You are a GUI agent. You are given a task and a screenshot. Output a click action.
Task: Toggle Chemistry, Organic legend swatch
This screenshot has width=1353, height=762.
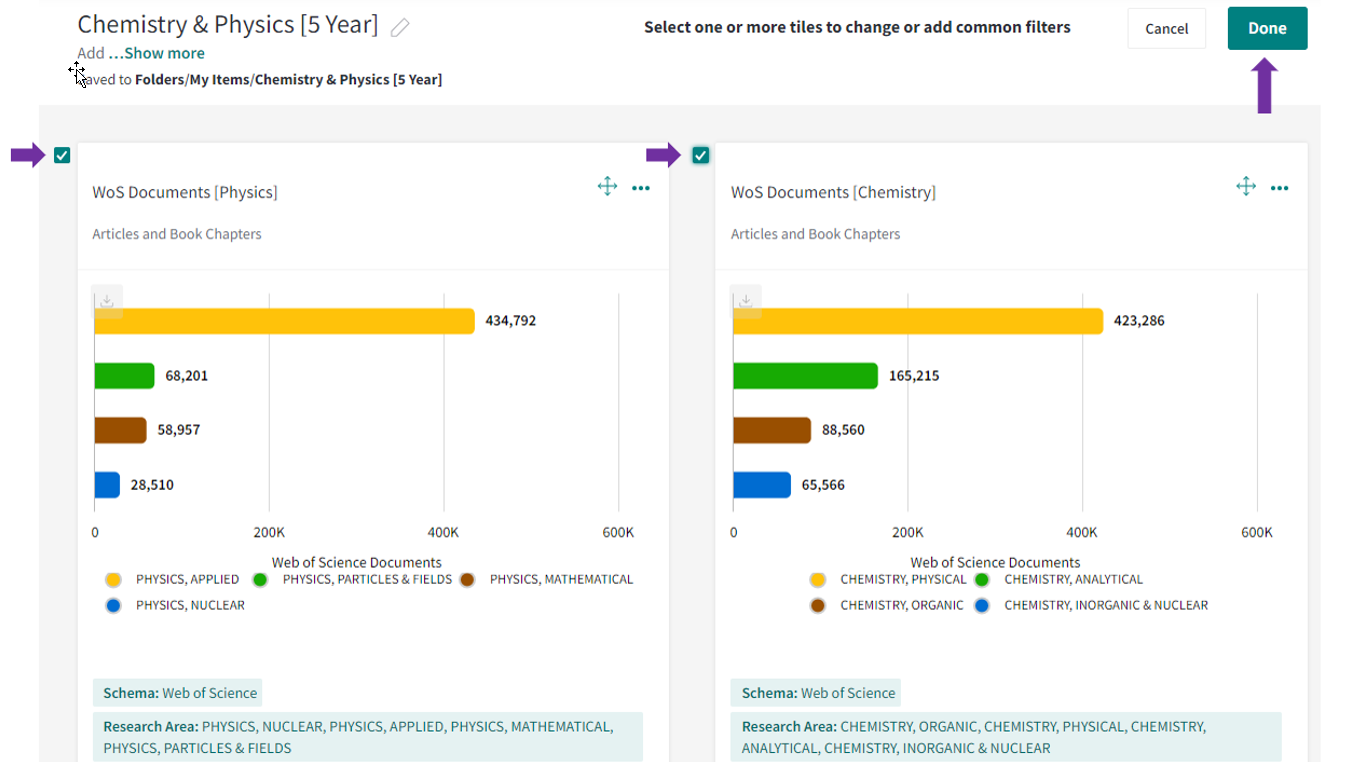pyautogui.click(x=818, y=606)
